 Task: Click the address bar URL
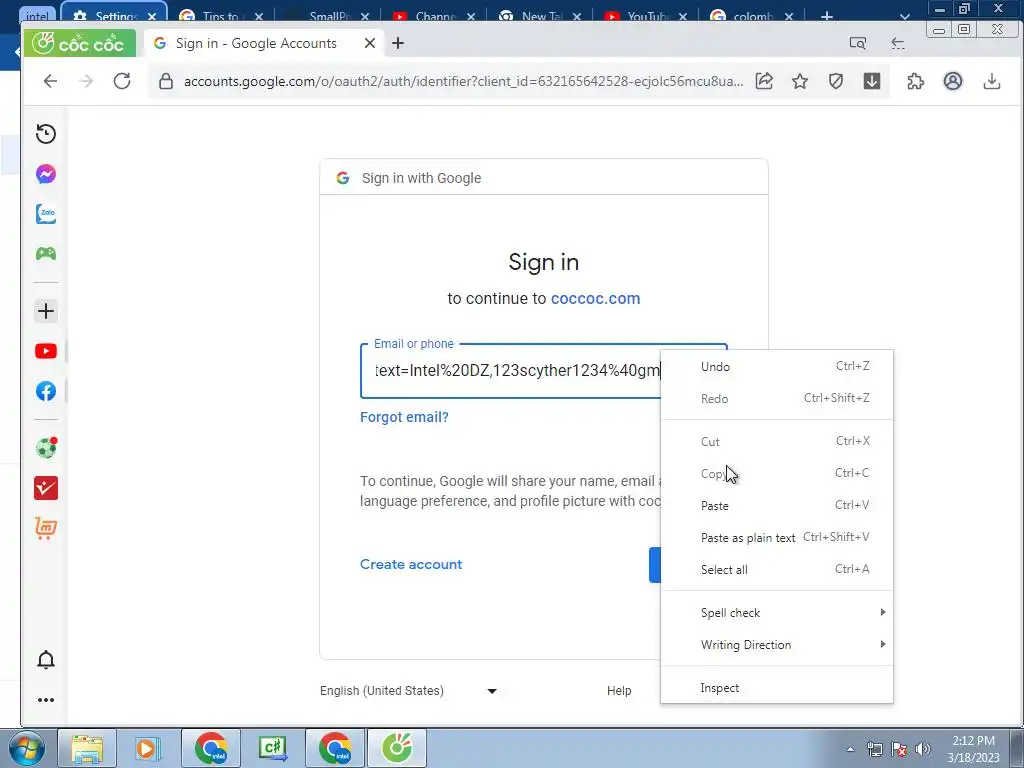(464, 81)
